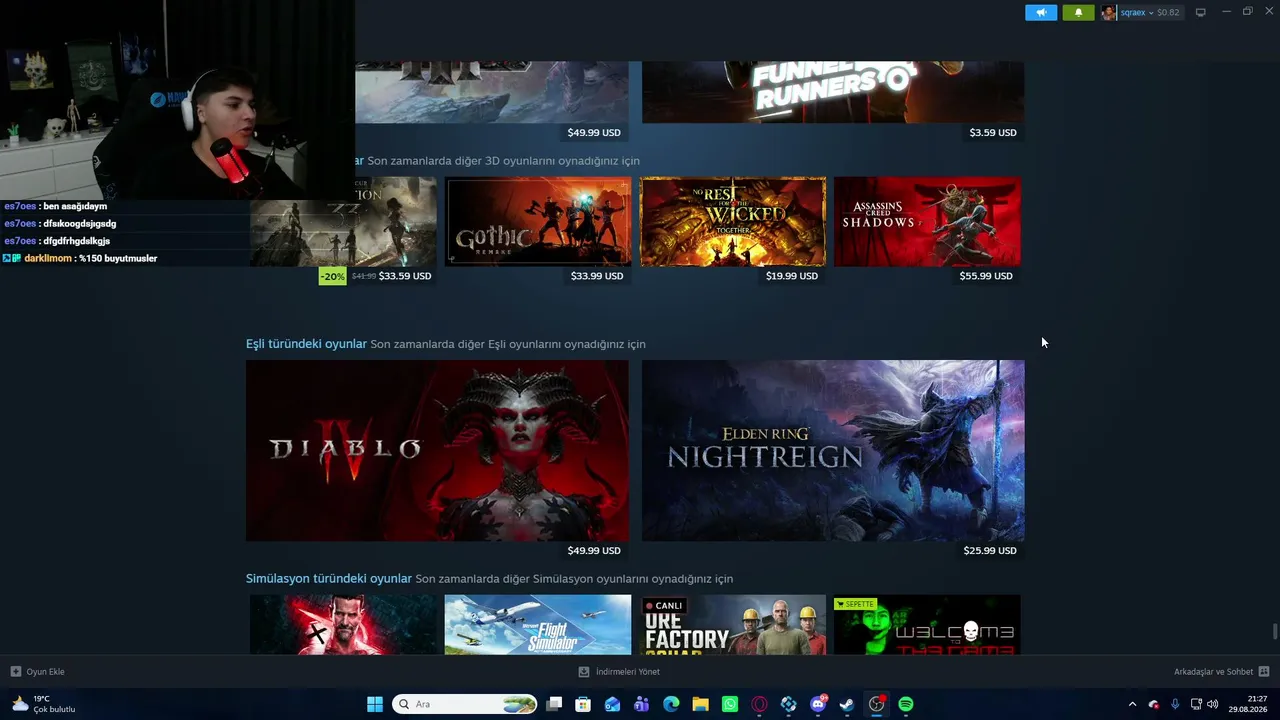Switch to OBS Studio on the taskbar

click(877, 705)
